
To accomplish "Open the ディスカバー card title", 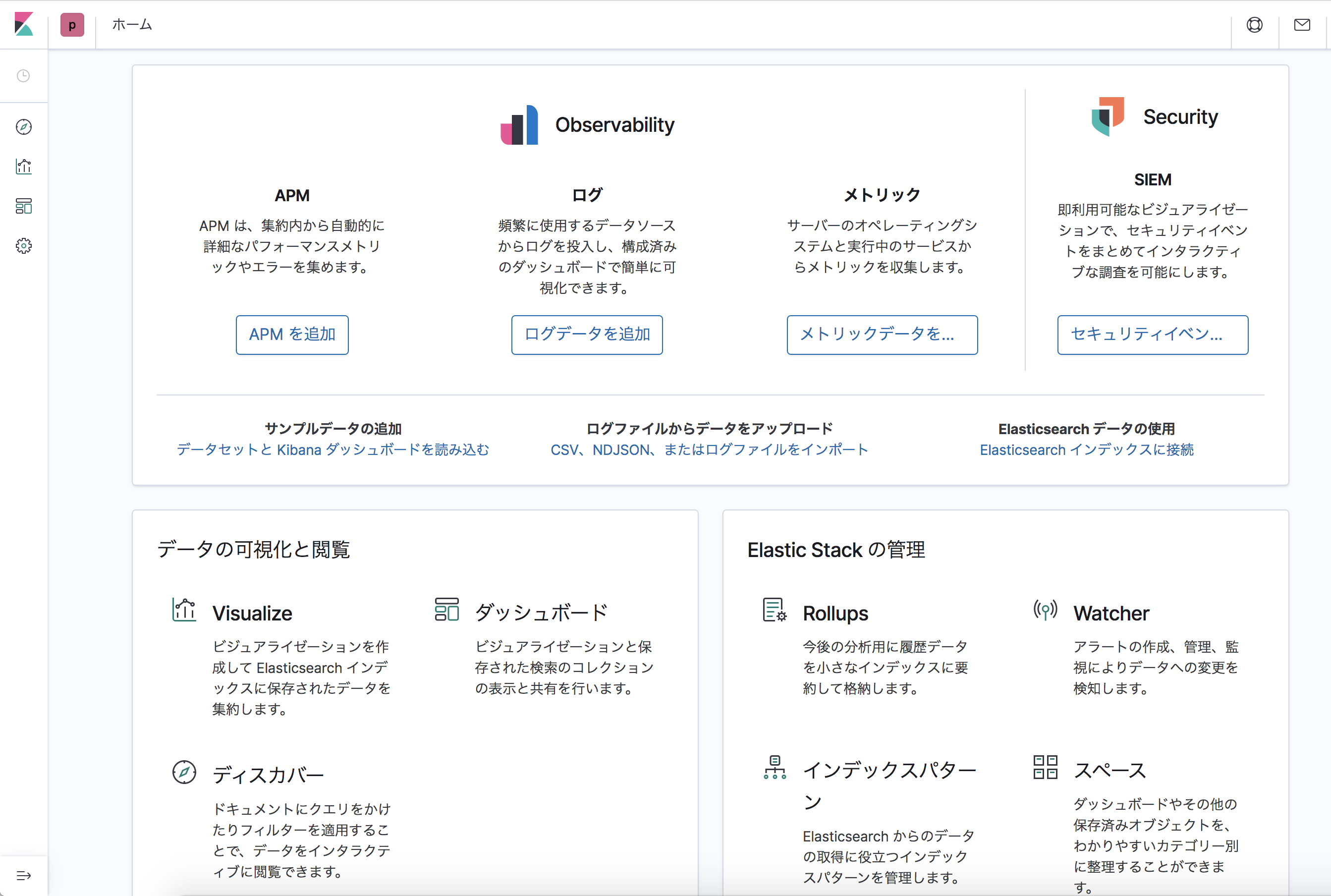I will click(268, 776).
